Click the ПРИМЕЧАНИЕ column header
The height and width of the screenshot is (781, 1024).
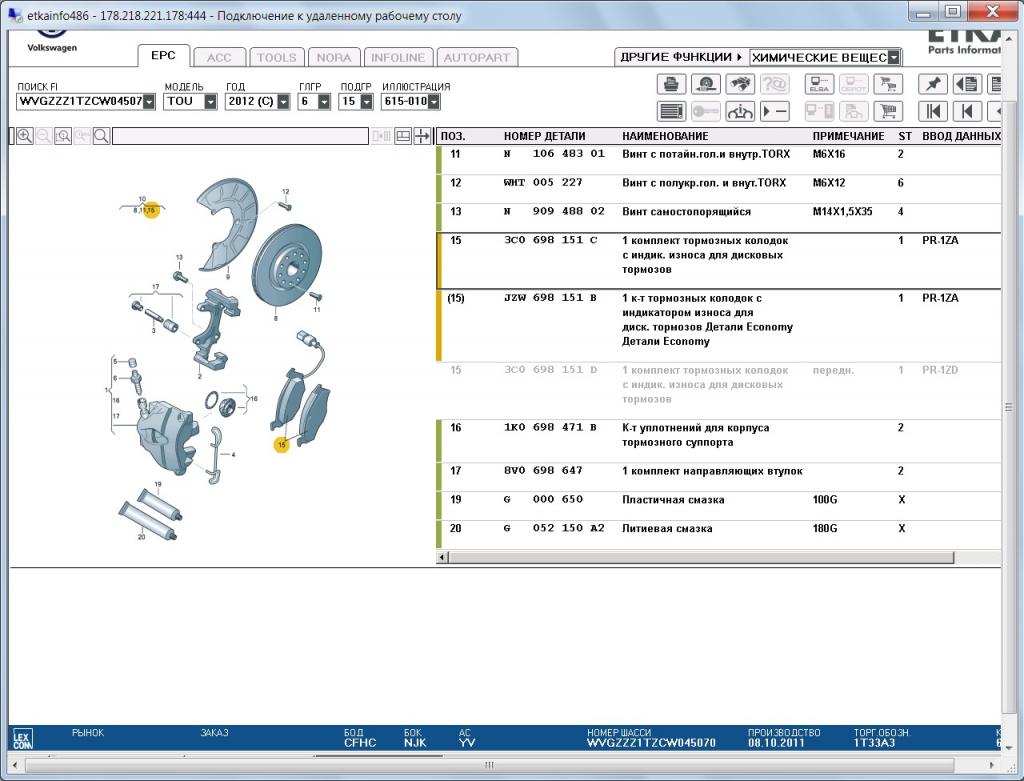(x=848, y=136)
